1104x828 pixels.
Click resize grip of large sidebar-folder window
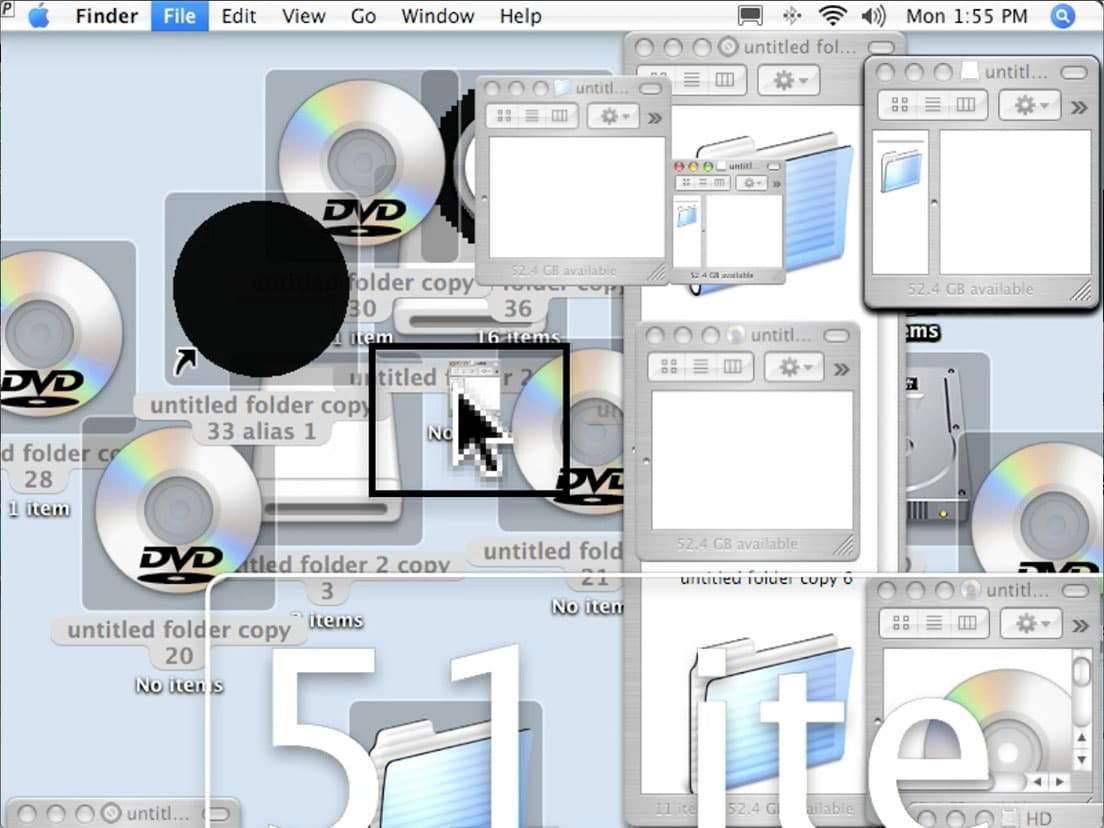(1081, 291)
